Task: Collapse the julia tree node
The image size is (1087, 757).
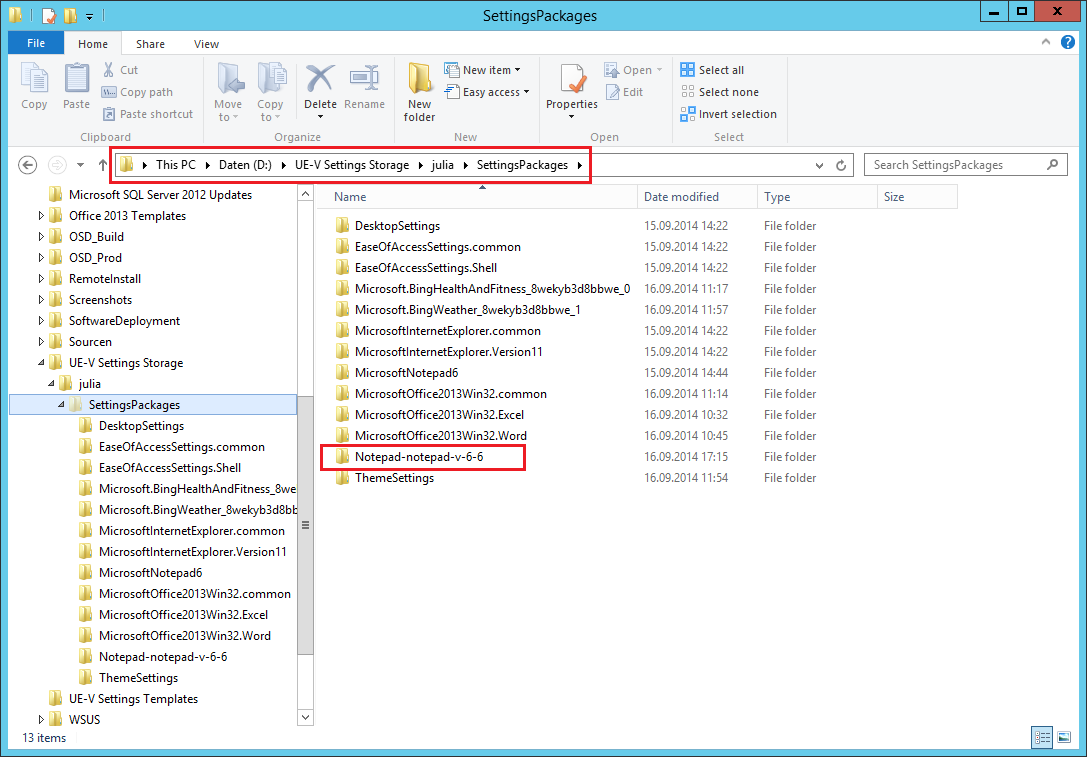Action: (x=51, y=383)
